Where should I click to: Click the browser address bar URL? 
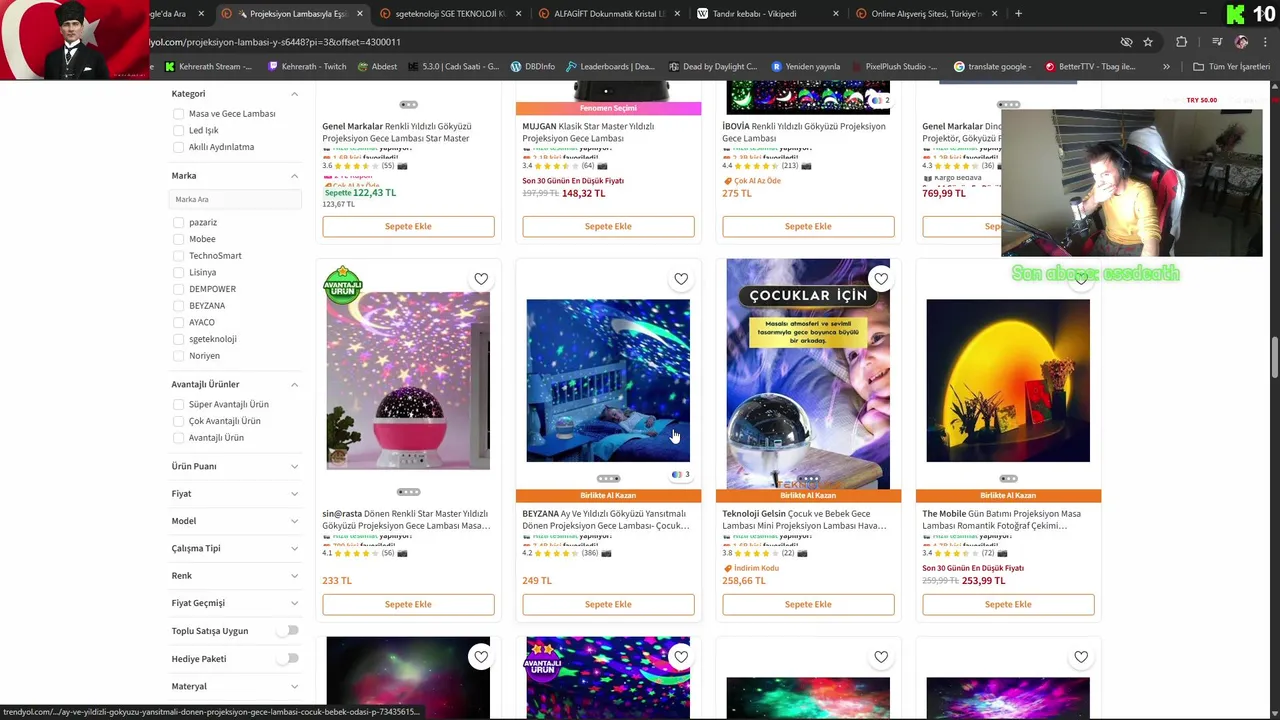pyautogui.click(x=275, y=42)
